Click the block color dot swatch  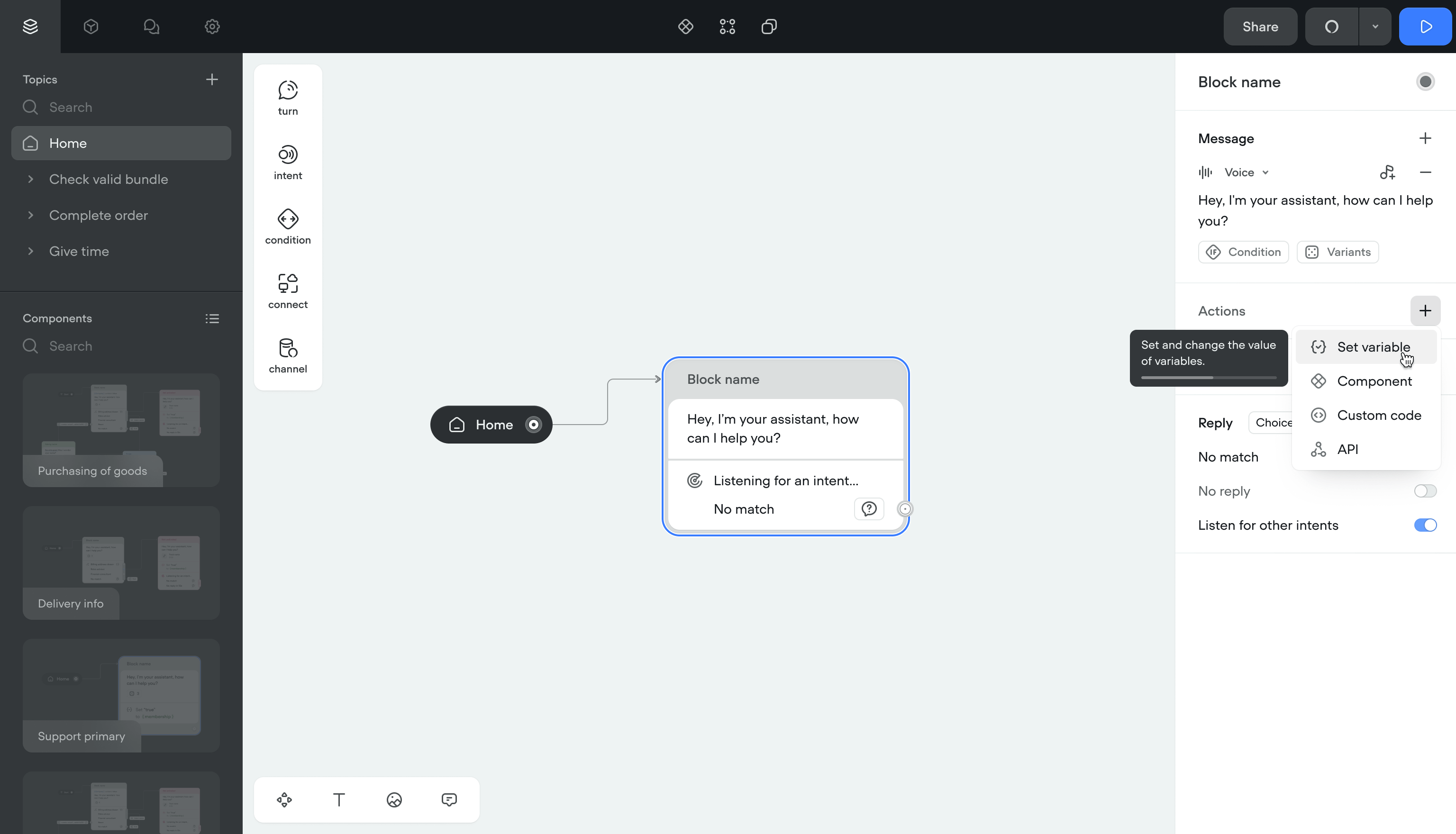(x=1425, y=82)
